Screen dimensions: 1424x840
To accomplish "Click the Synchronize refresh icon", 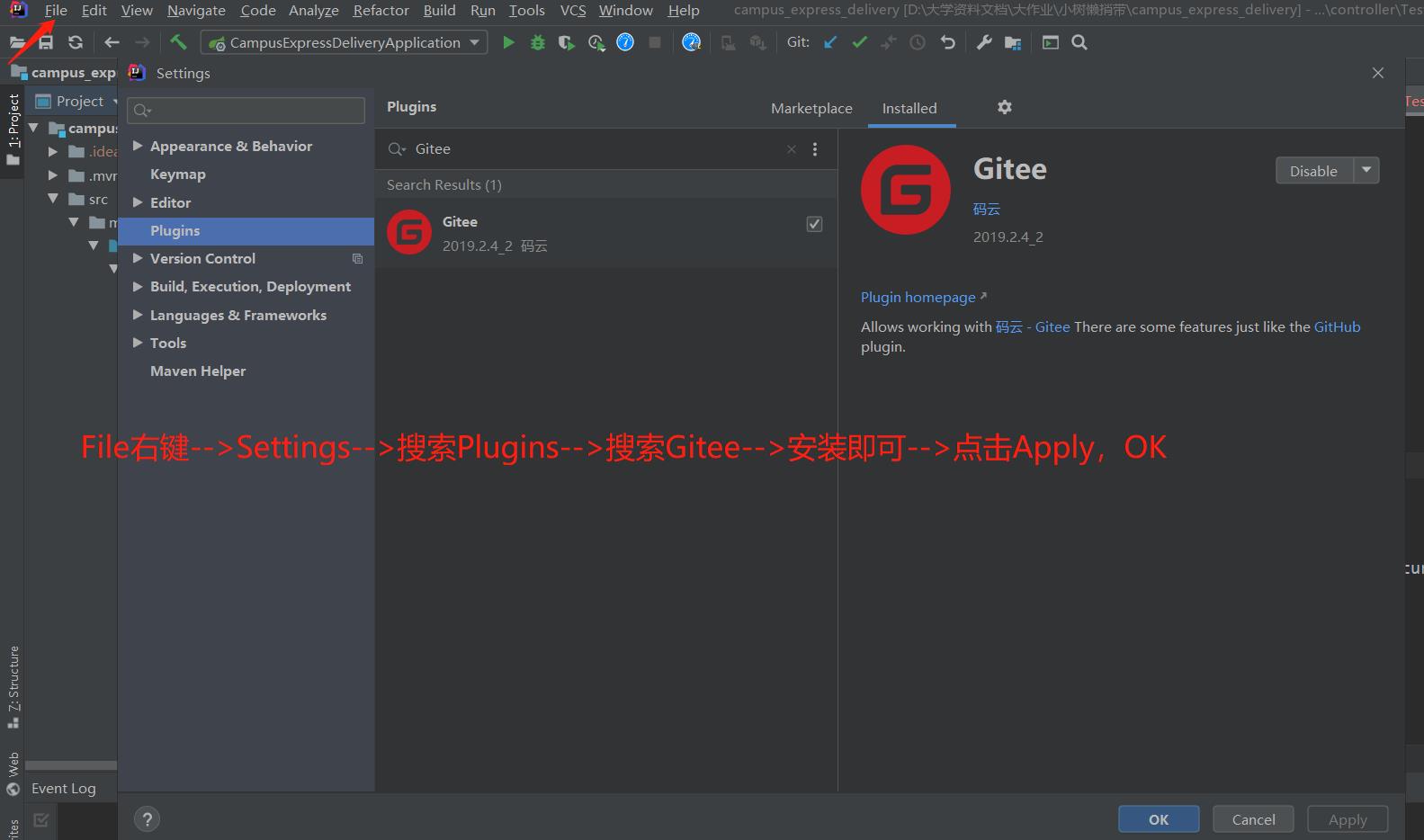I will point(76,42).
